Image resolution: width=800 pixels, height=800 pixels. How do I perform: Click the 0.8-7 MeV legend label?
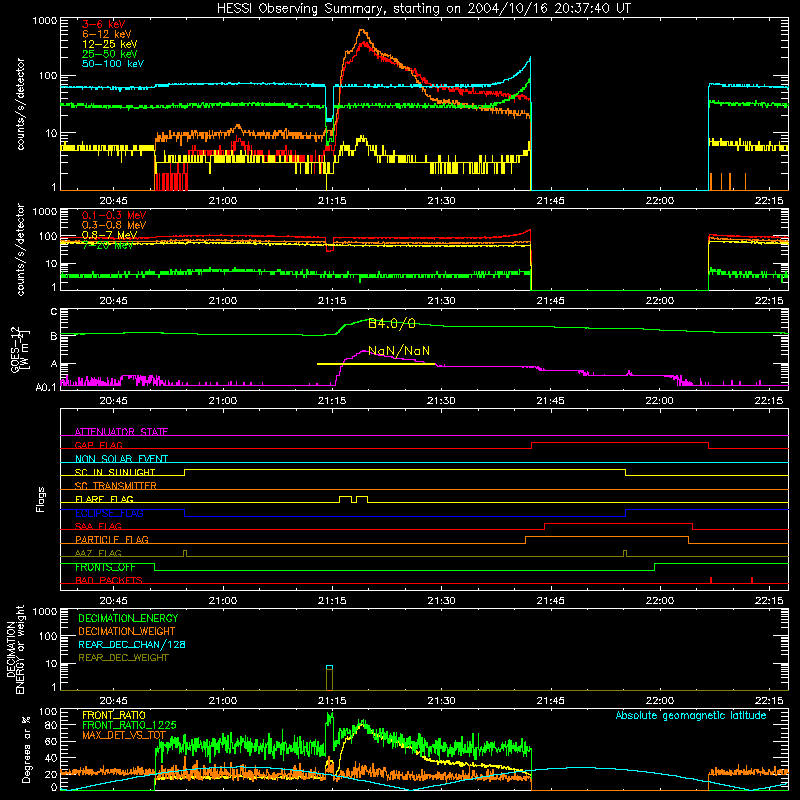tap(110, 235)
